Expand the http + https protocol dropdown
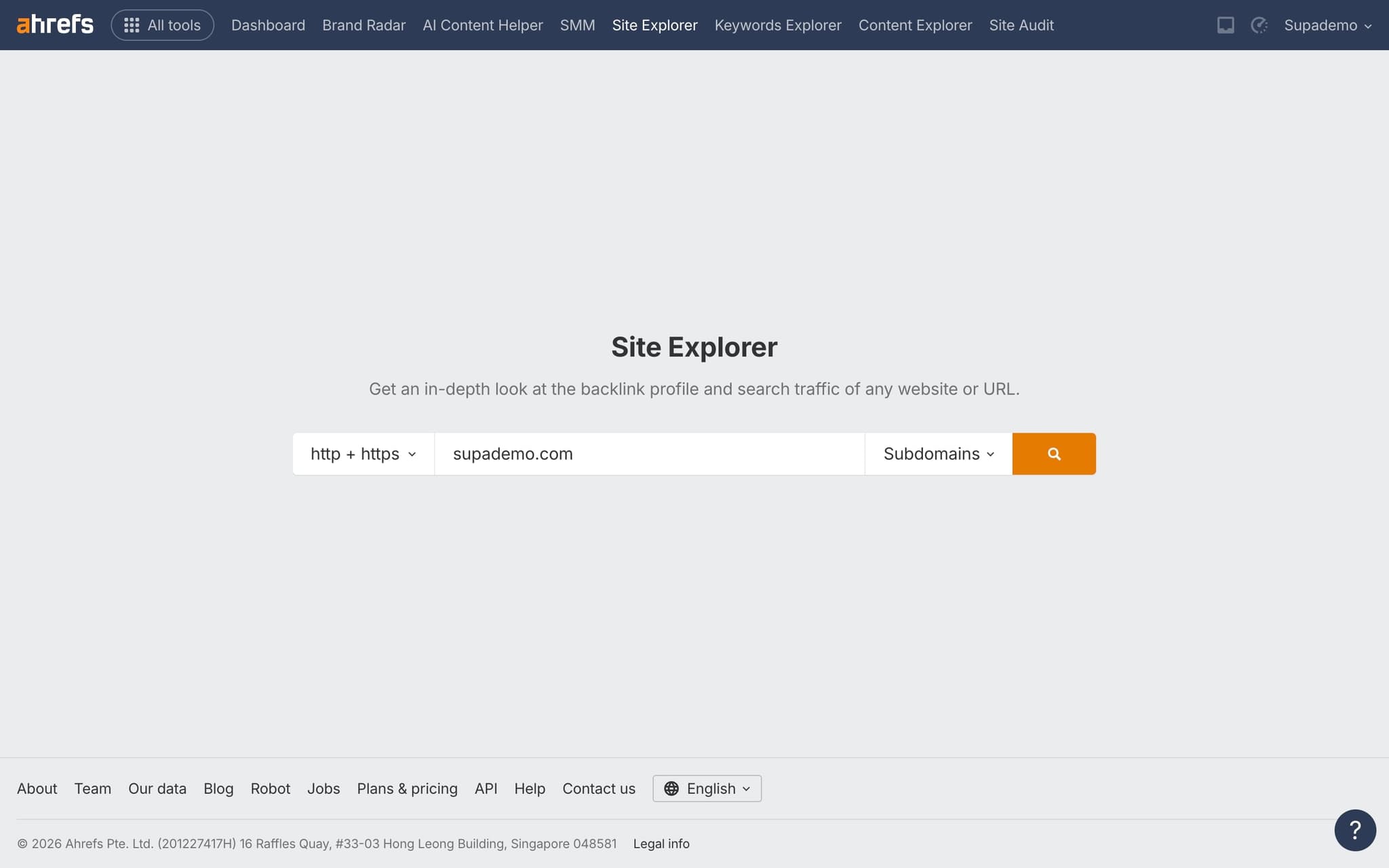This screenshot has height=868, width=1389. coord(363,454)
